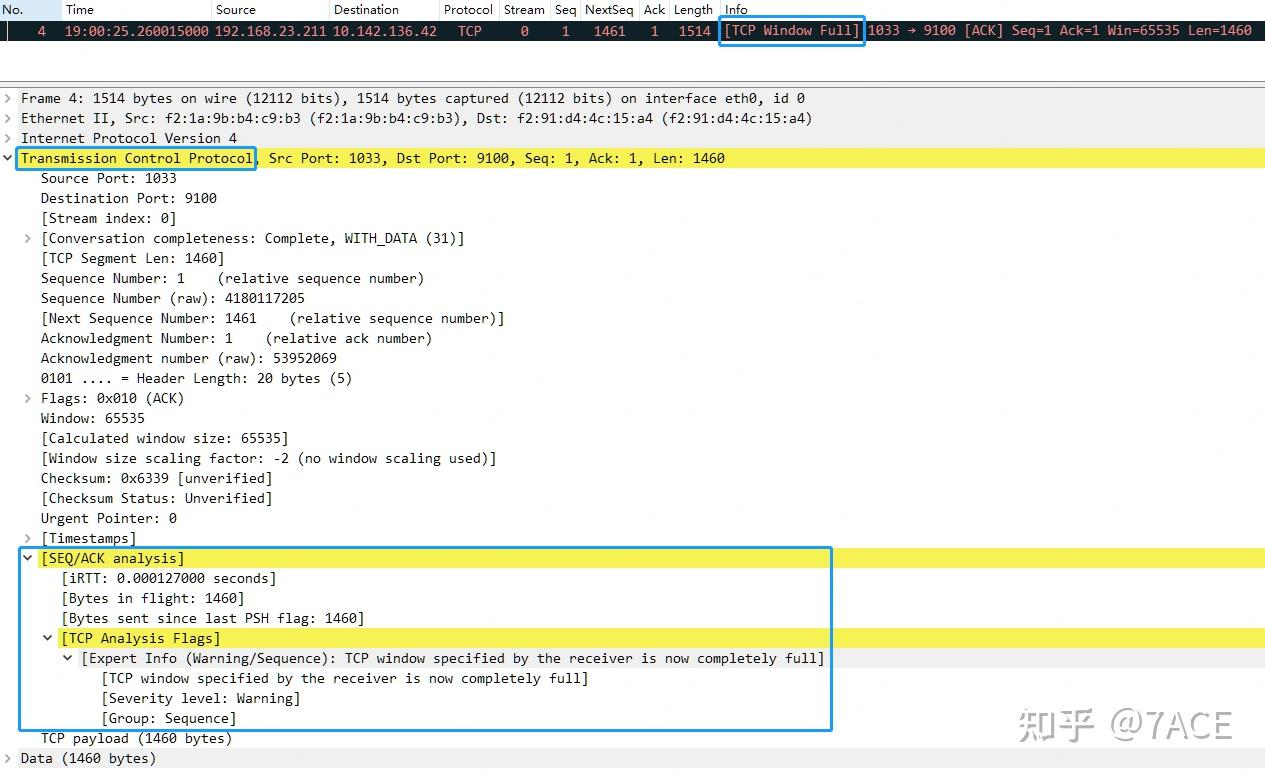
Task: Sort packets by the Time column
Action: 77,9
